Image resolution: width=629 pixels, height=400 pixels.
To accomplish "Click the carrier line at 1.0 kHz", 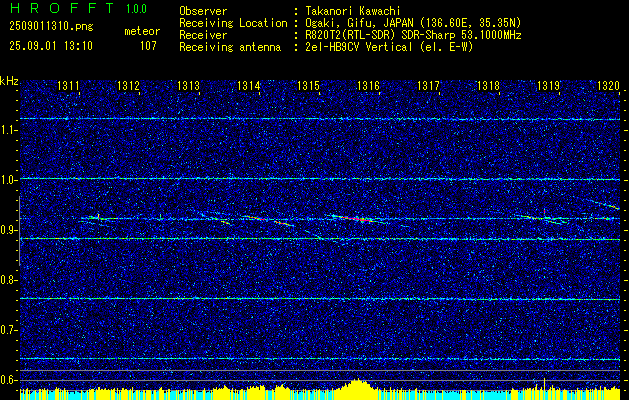I will [x=320, y=179].
